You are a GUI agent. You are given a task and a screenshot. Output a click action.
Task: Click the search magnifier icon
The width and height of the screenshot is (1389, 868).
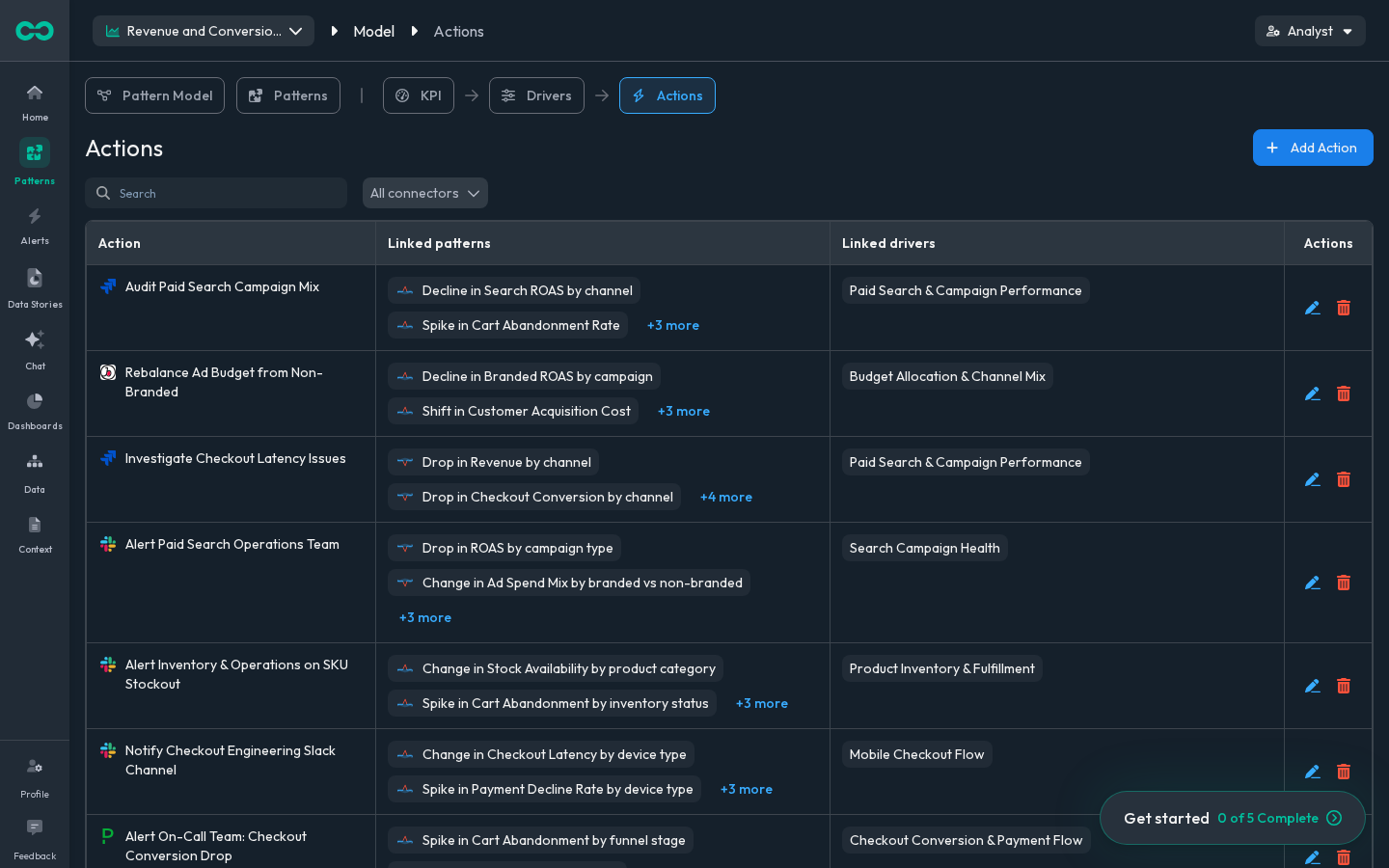point(103,193)
